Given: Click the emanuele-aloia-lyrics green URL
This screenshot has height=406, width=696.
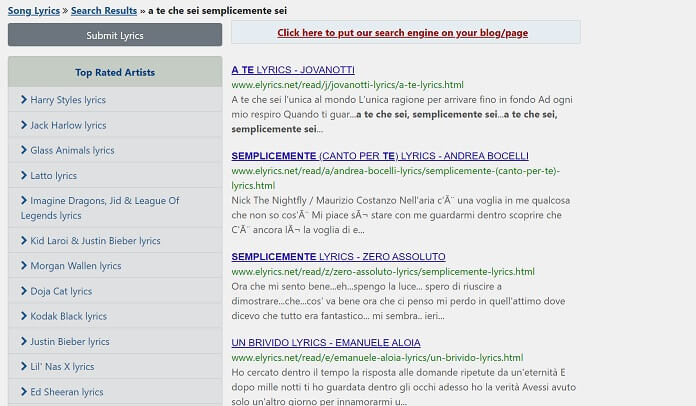Looking at the screenshot, I should click(377, 358).
